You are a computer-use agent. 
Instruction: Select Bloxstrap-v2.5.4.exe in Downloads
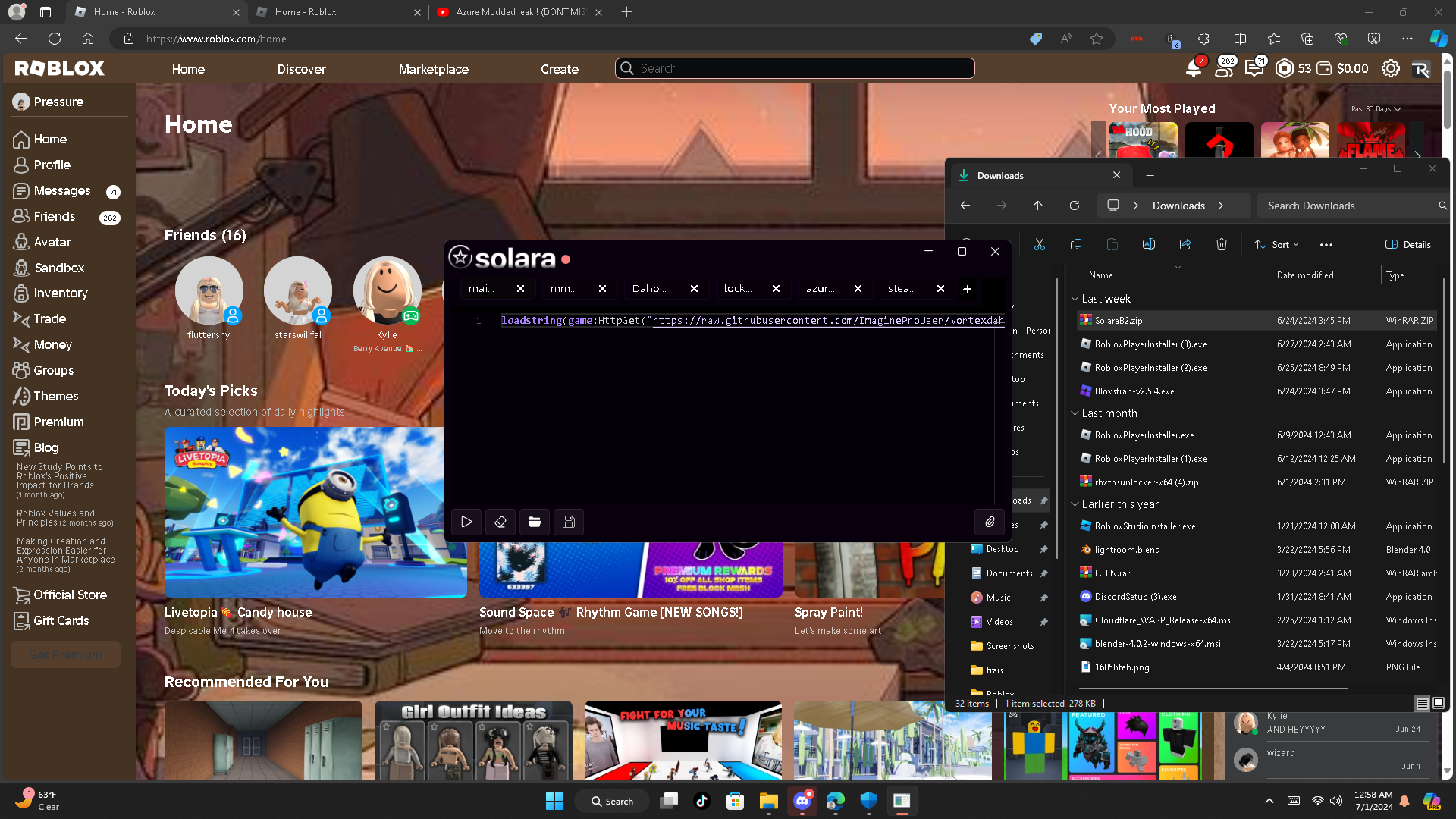pyautogui.click(x=1257, y=391)
